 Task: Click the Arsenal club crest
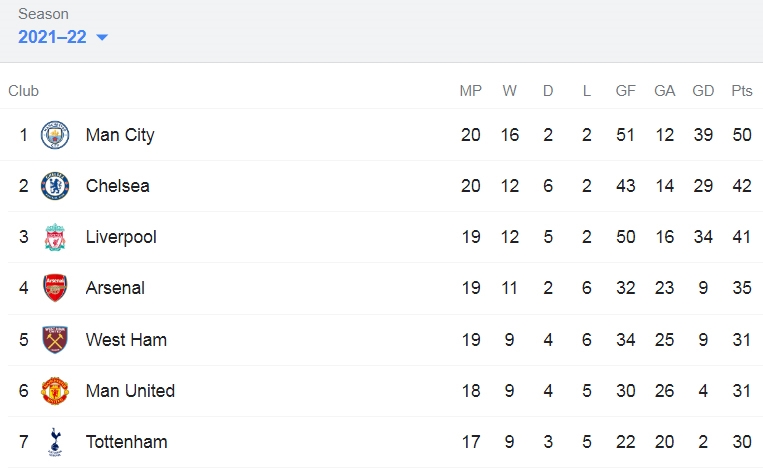(54, 288)
